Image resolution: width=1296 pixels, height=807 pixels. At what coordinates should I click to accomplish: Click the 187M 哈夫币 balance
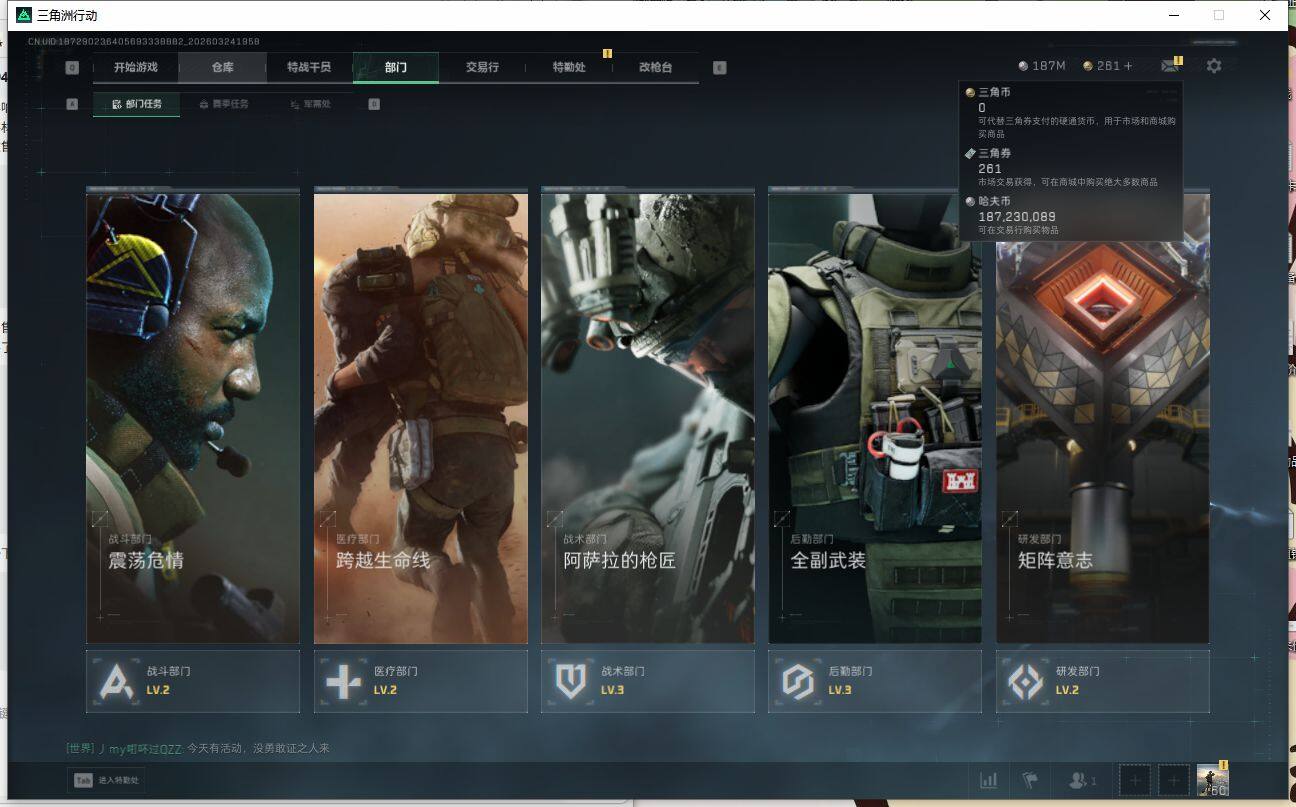pos(1042,66)
